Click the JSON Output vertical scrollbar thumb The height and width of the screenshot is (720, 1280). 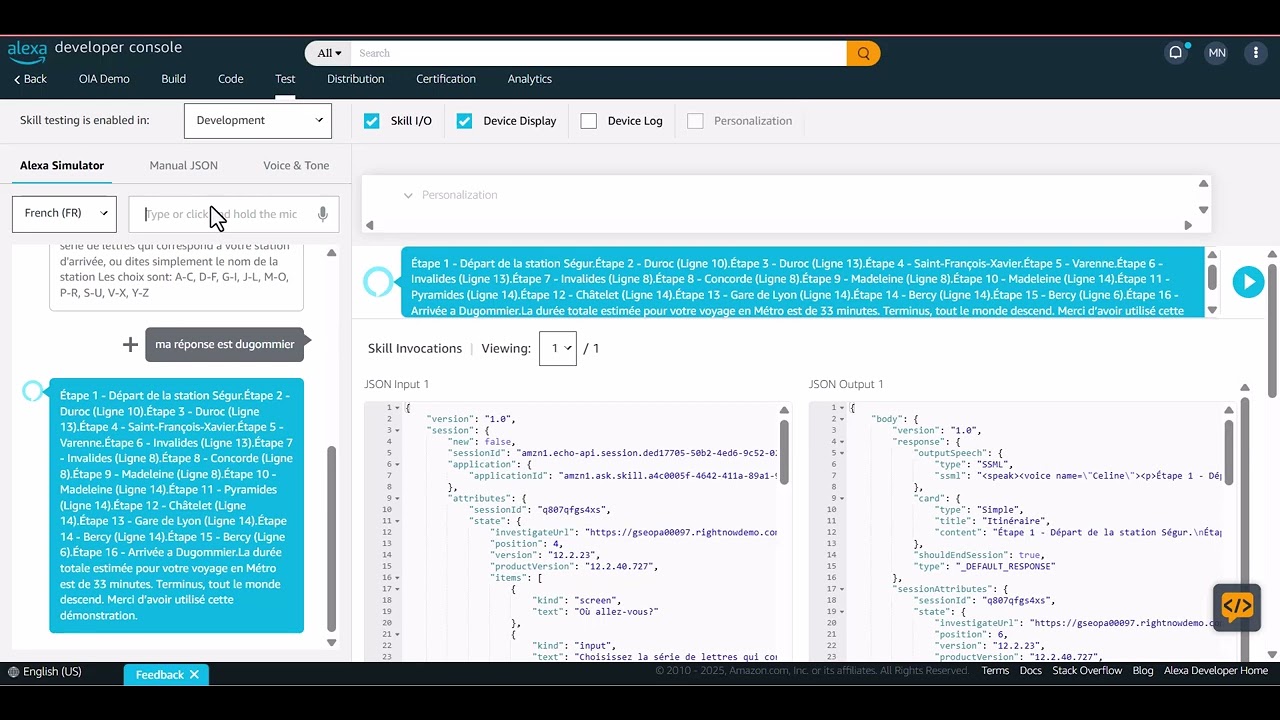(x=1229, y=451)
